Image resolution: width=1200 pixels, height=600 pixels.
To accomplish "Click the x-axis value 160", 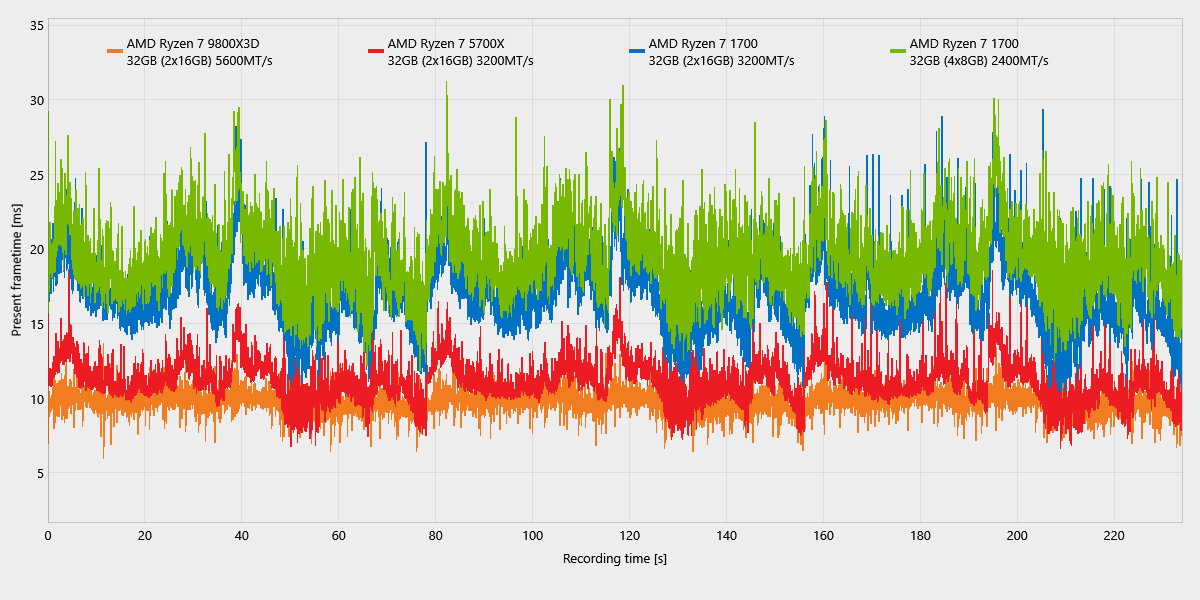I will (823, 535).
